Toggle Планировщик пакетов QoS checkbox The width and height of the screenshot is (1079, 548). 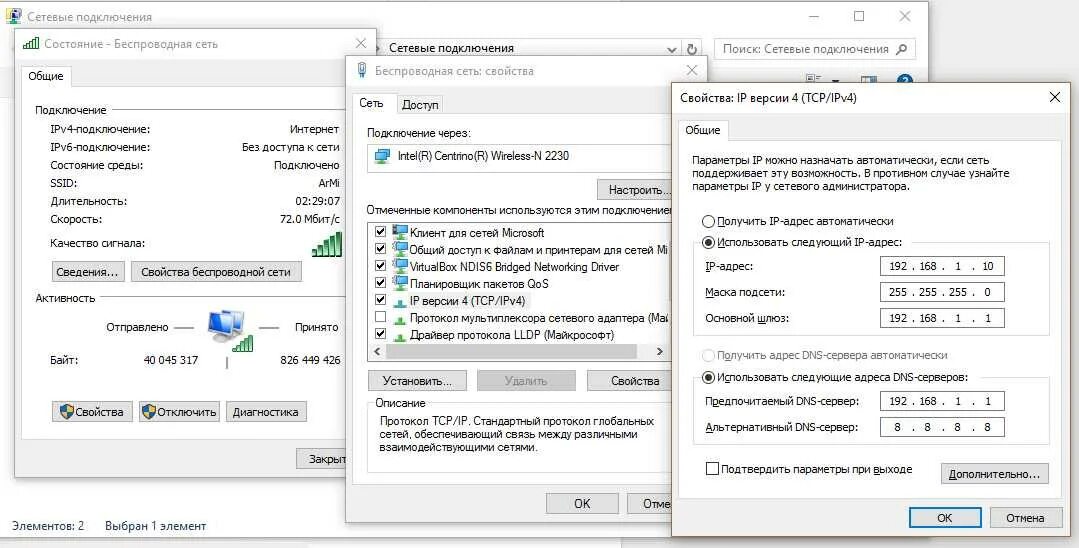pos(380,283)
